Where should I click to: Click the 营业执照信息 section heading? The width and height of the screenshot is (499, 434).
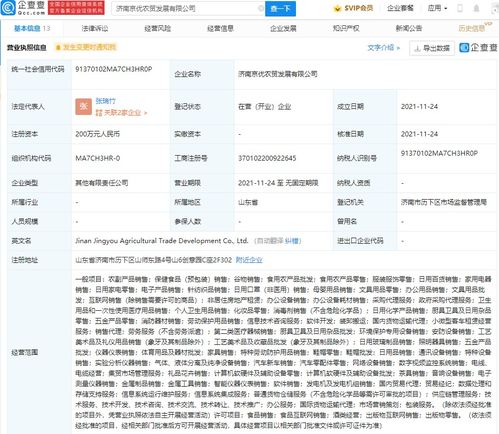click(27, 47)
